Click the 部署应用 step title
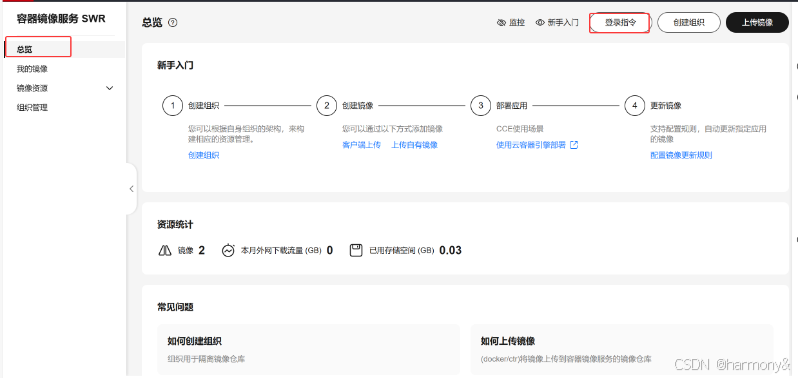Screen dimensions: 798x378 click(x=512, y=106)
